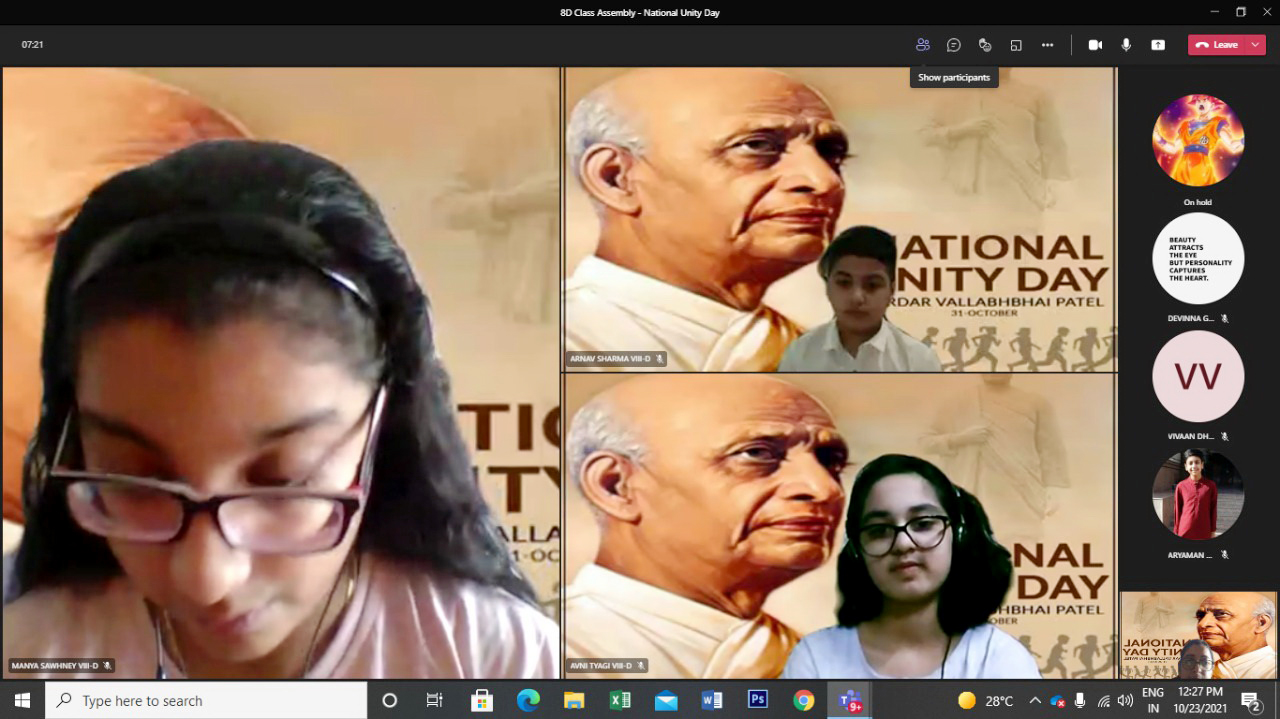Open Task View on the taskbar
1280x719 pixels.
pos(434,700)
